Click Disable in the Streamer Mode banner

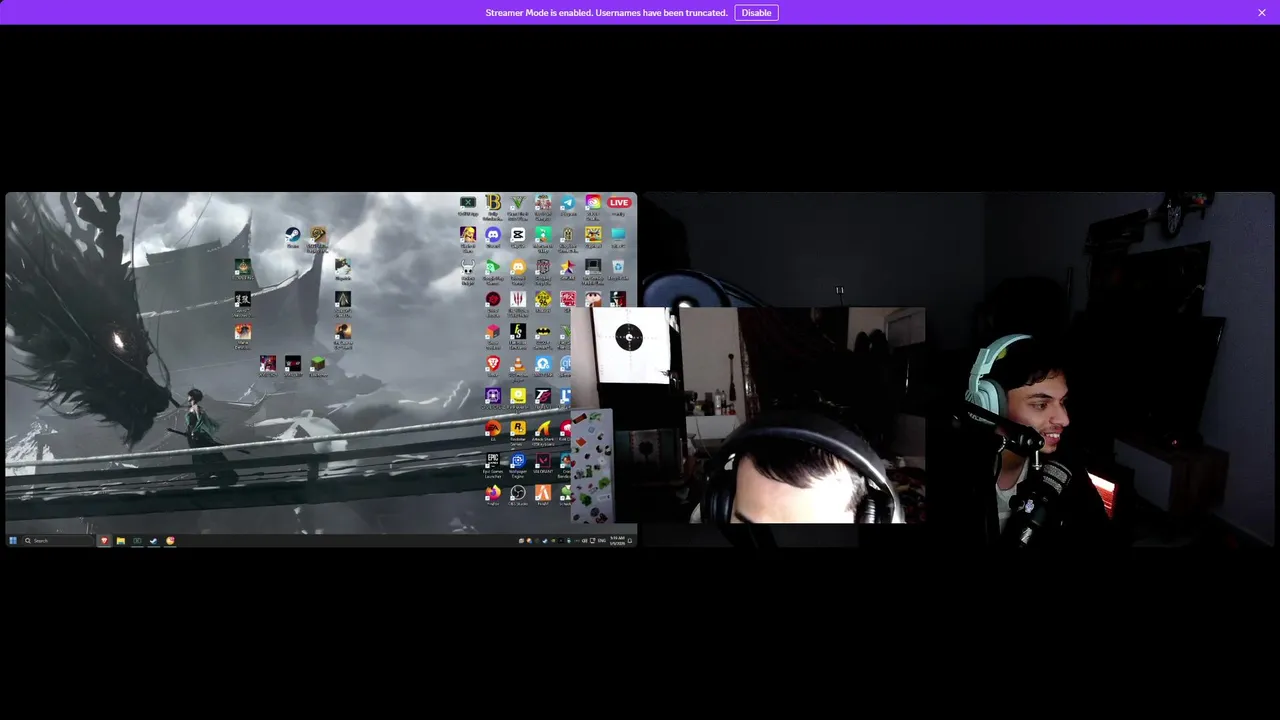[x=756, y=12]
